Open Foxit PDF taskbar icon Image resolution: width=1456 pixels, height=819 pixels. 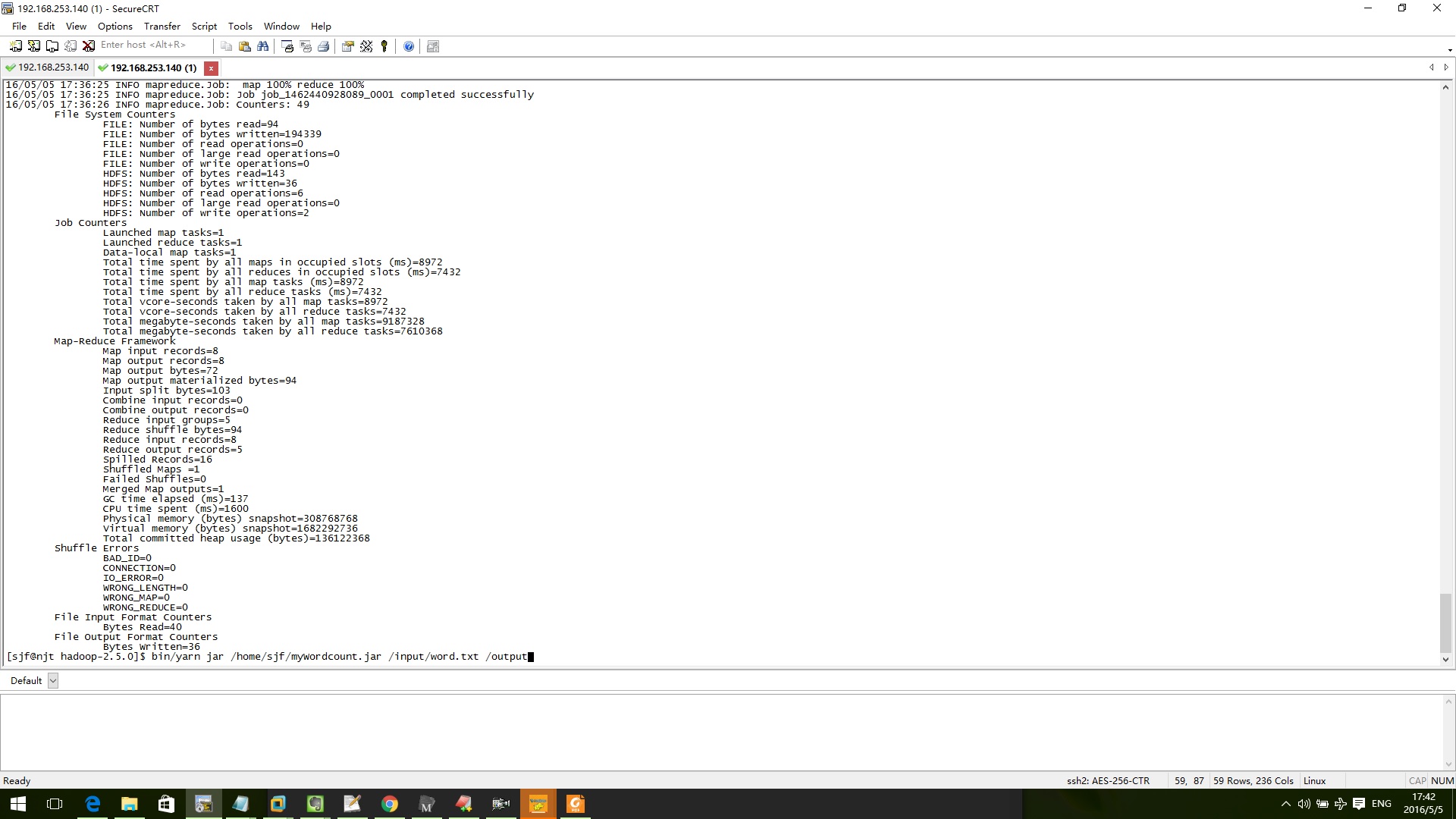(x=575, y=804)
